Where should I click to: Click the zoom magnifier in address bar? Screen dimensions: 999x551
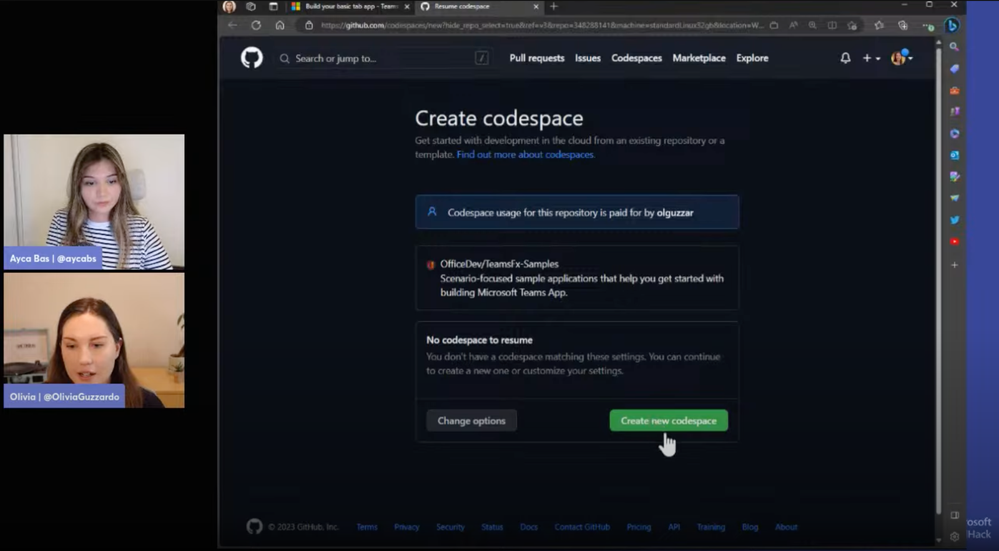coord(812,25)
